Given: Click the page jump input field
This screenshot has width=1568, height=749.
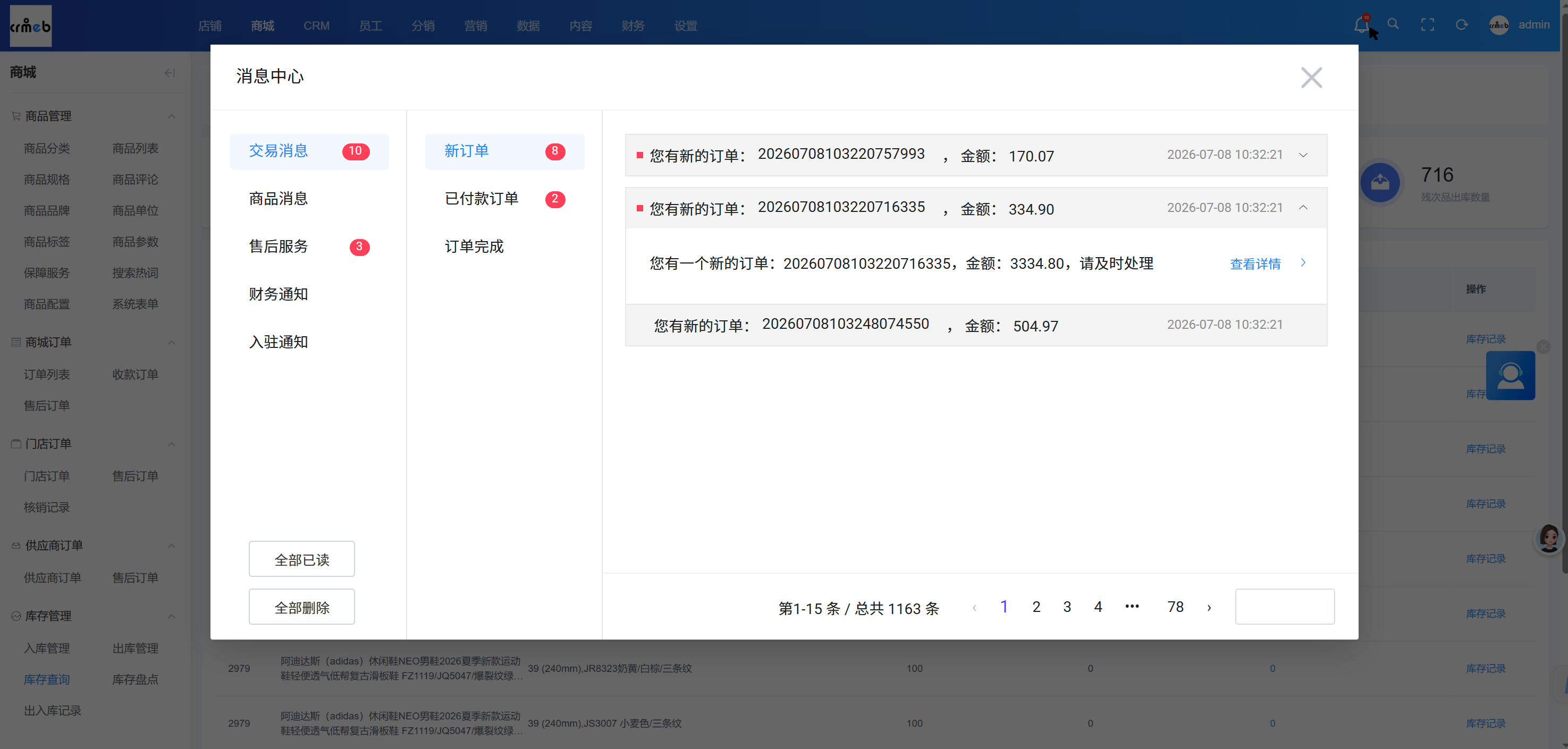Looking at the screenshot, I should pos(1285,607).
